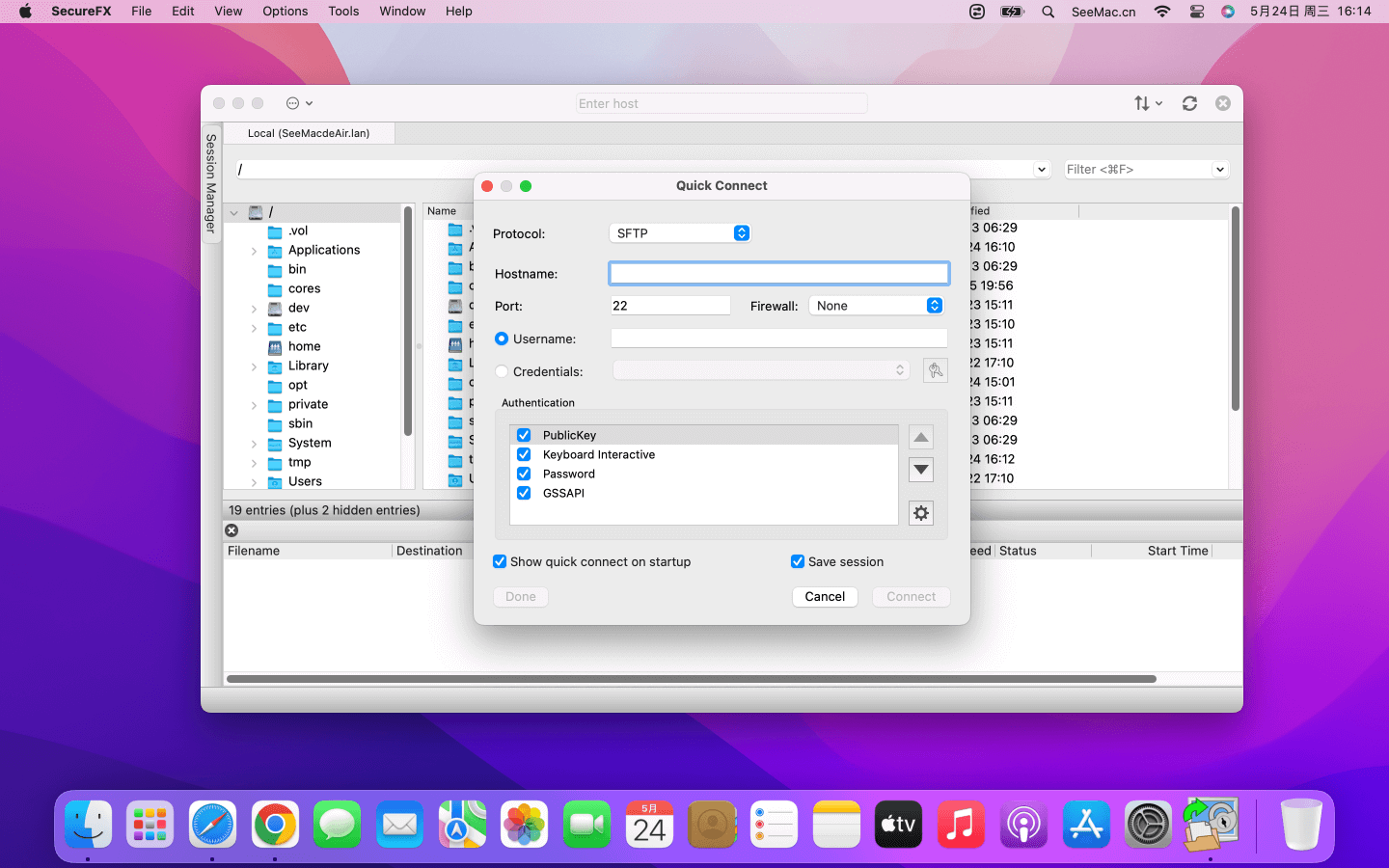Viewport: 1389px width, 868px height.
Task: Click the credentials manager key icon
Action: [935, 370]
